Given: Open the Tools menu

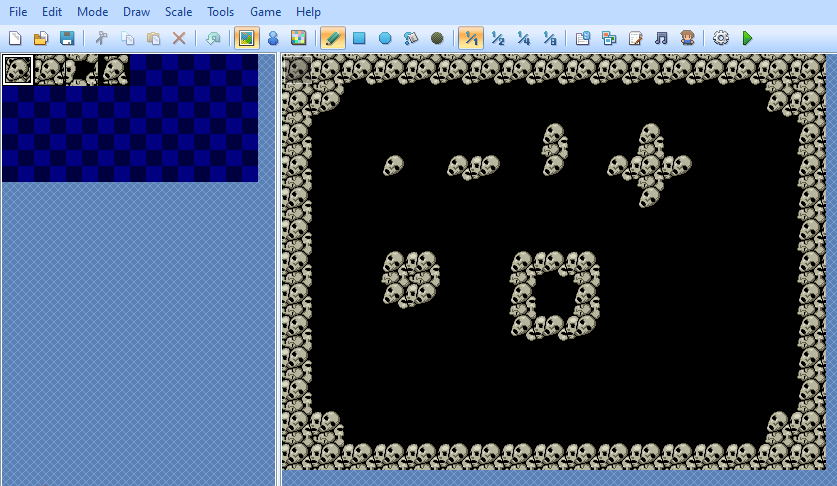Looking at the screenshot, I should 220,12.
